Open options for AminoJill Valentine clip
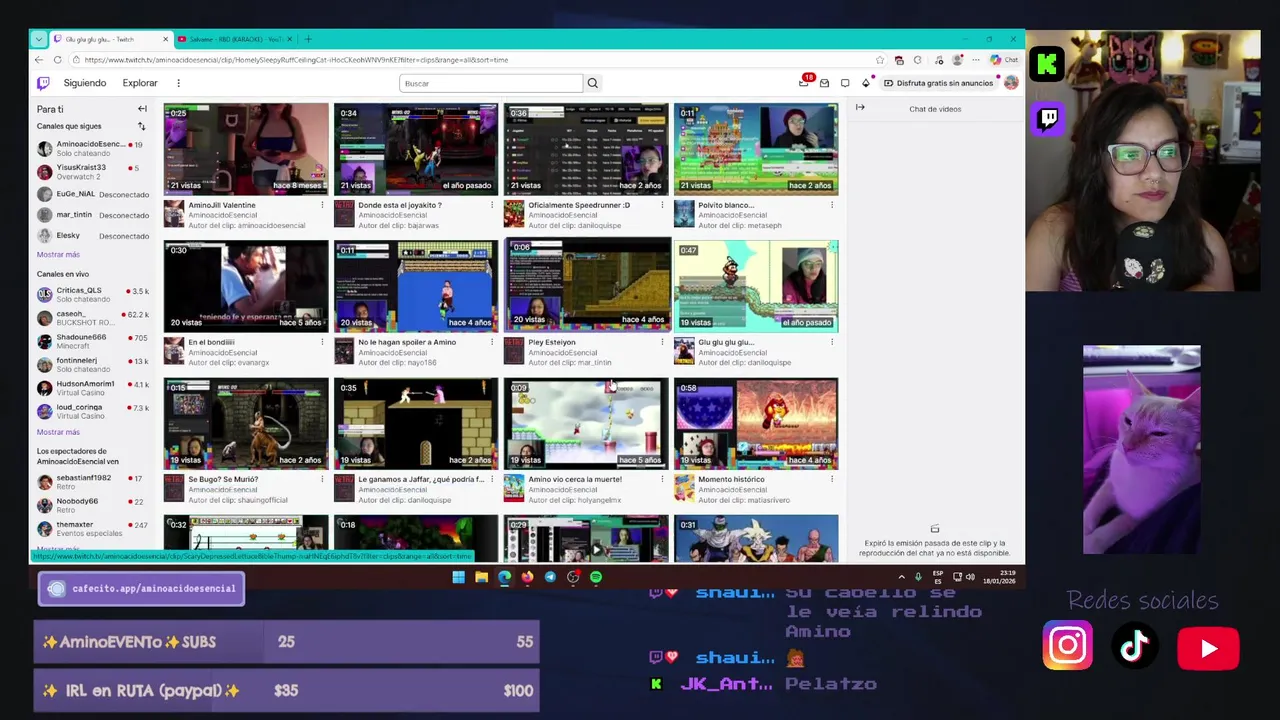Image resolution: width=1280 pixels, height=720 pixels. (x=322, y=205)
